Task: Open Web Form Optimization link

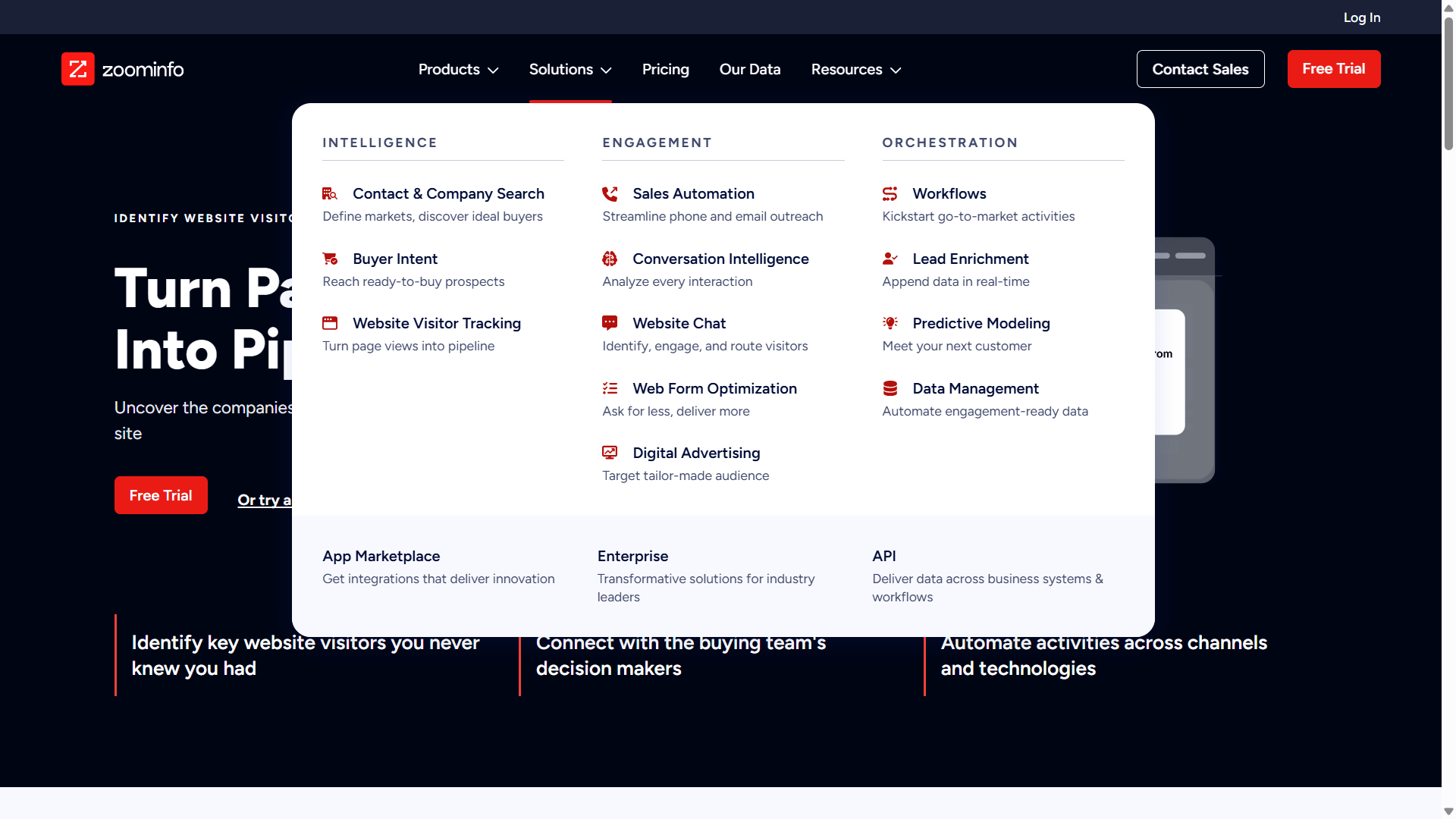Action: tap(714, 388)
